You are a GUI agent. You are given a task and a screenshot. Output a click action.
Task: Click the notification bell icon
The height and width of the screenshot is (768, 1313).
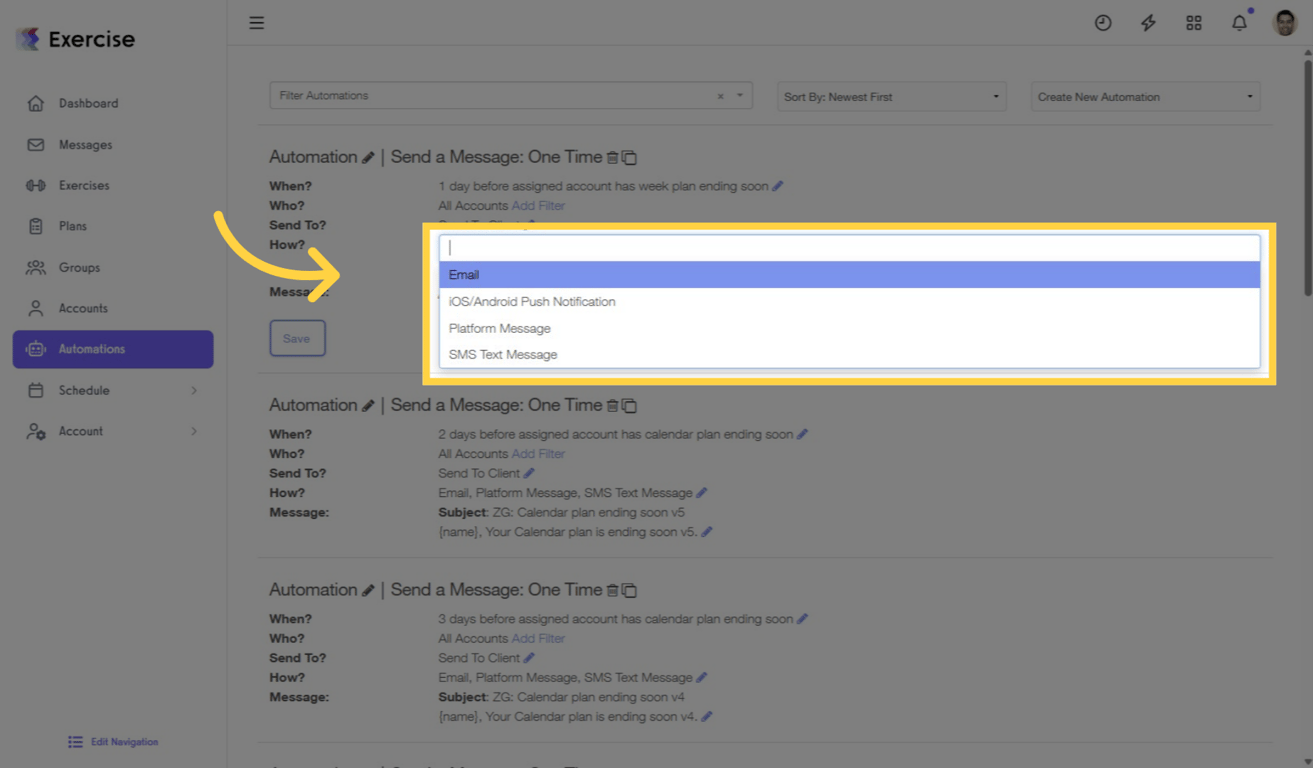(x=1239, y=22)
